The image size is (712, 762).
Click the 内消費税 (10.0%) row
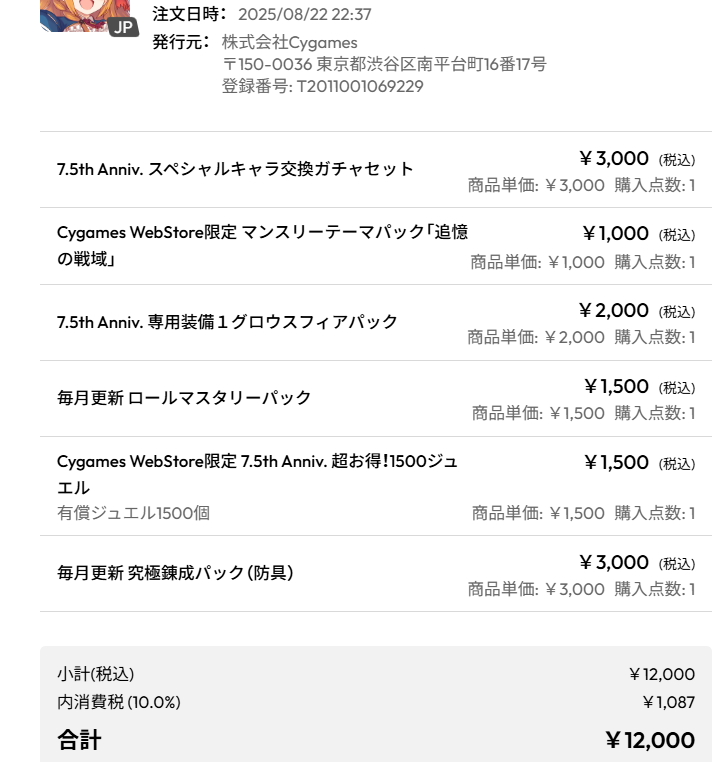pos(376,702)
